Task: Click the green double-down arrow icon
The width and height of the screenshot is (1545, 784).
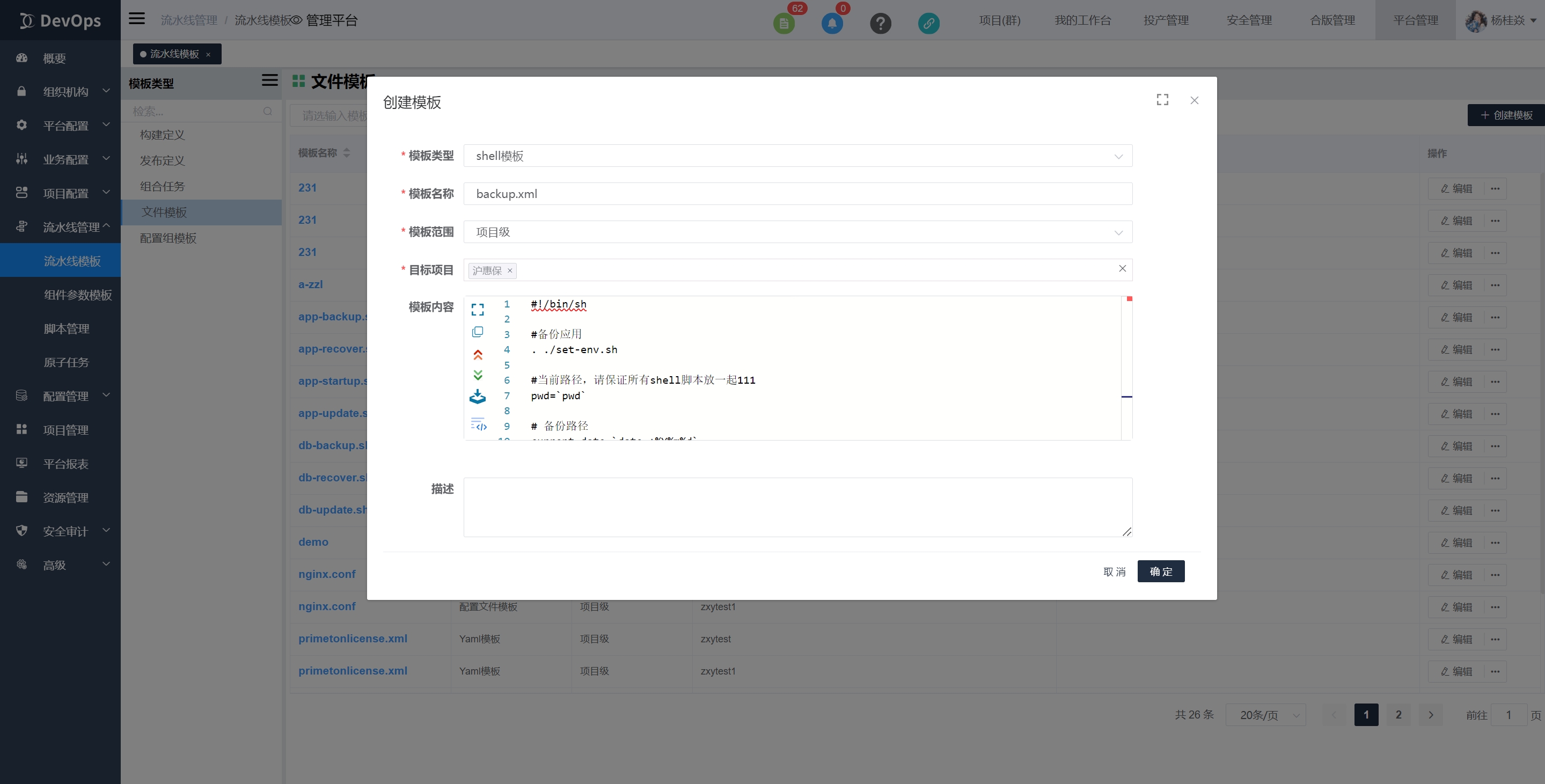Action: pos(478,376)
